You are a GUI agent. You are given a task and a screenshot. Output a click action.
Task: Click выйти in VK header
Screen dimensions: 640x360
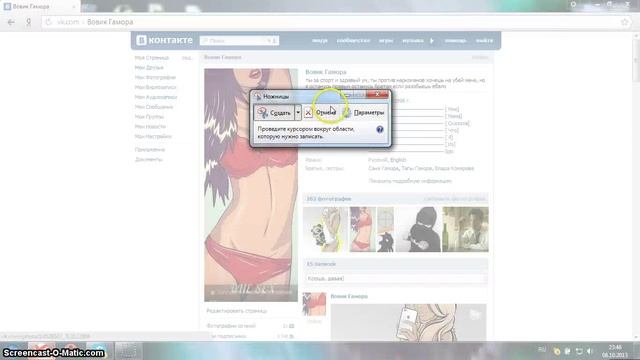tap(484, 41)
